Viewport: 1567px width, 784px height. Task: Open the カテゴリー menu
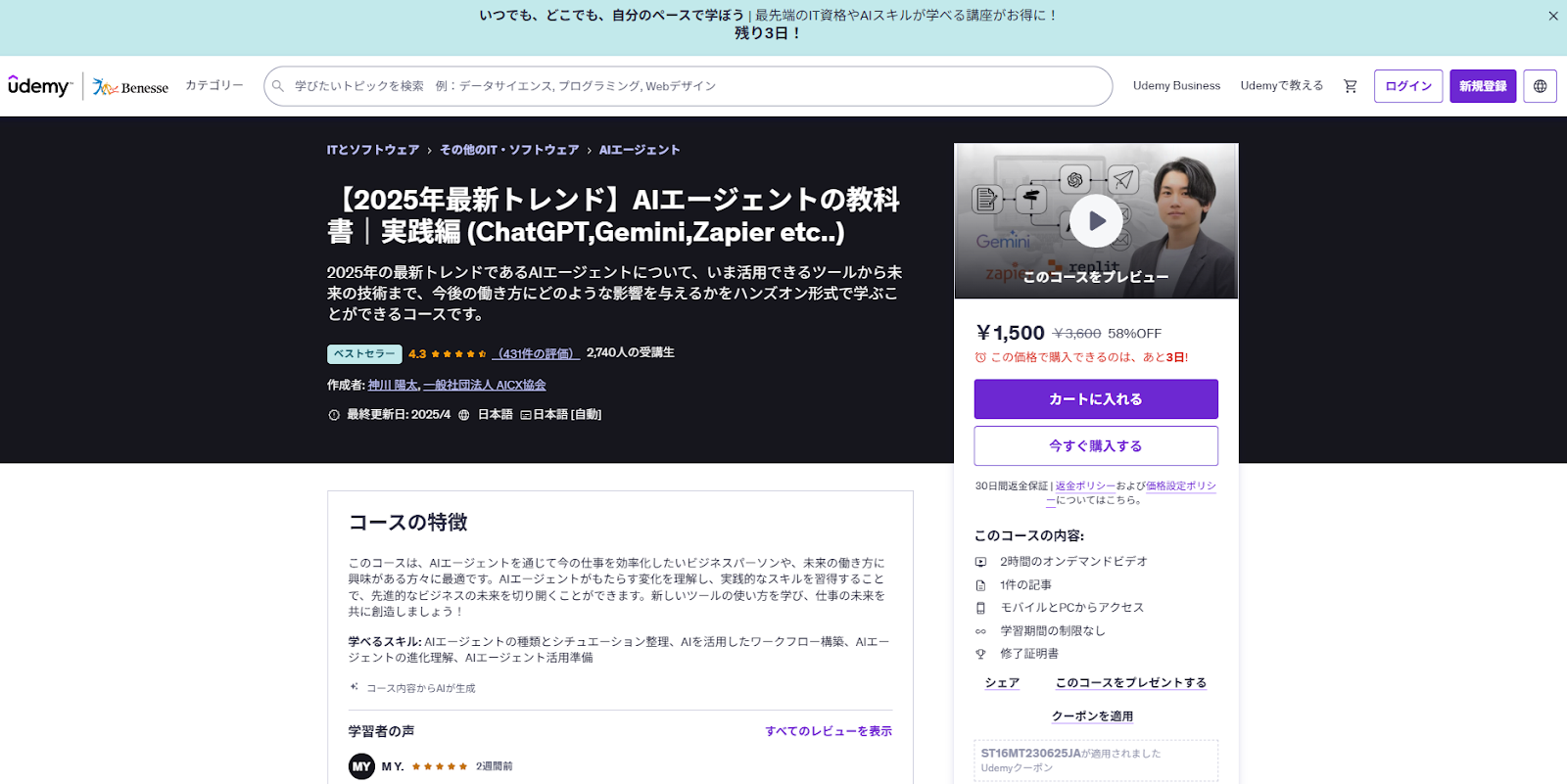pyautogui.click(x=214, y=86)
